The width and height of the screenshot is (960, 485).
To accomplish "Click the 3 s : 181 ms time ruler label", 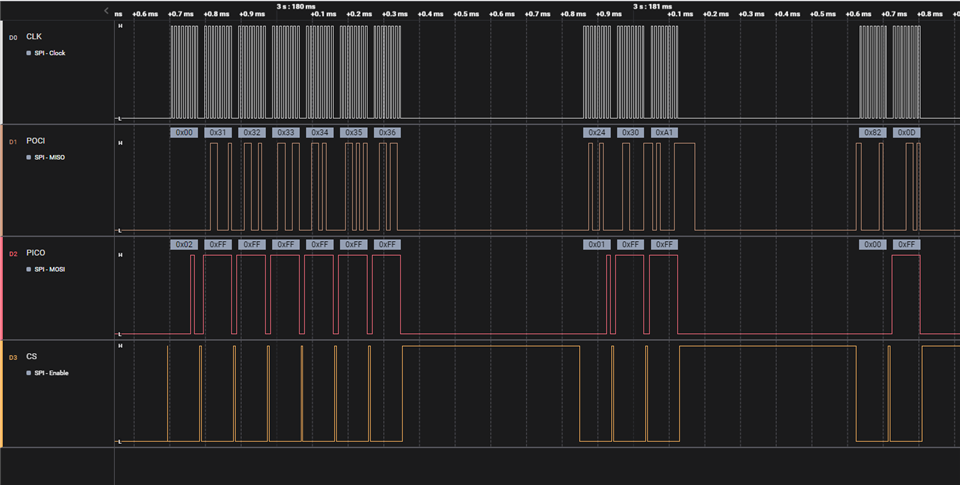I will [x=653, y=6].
